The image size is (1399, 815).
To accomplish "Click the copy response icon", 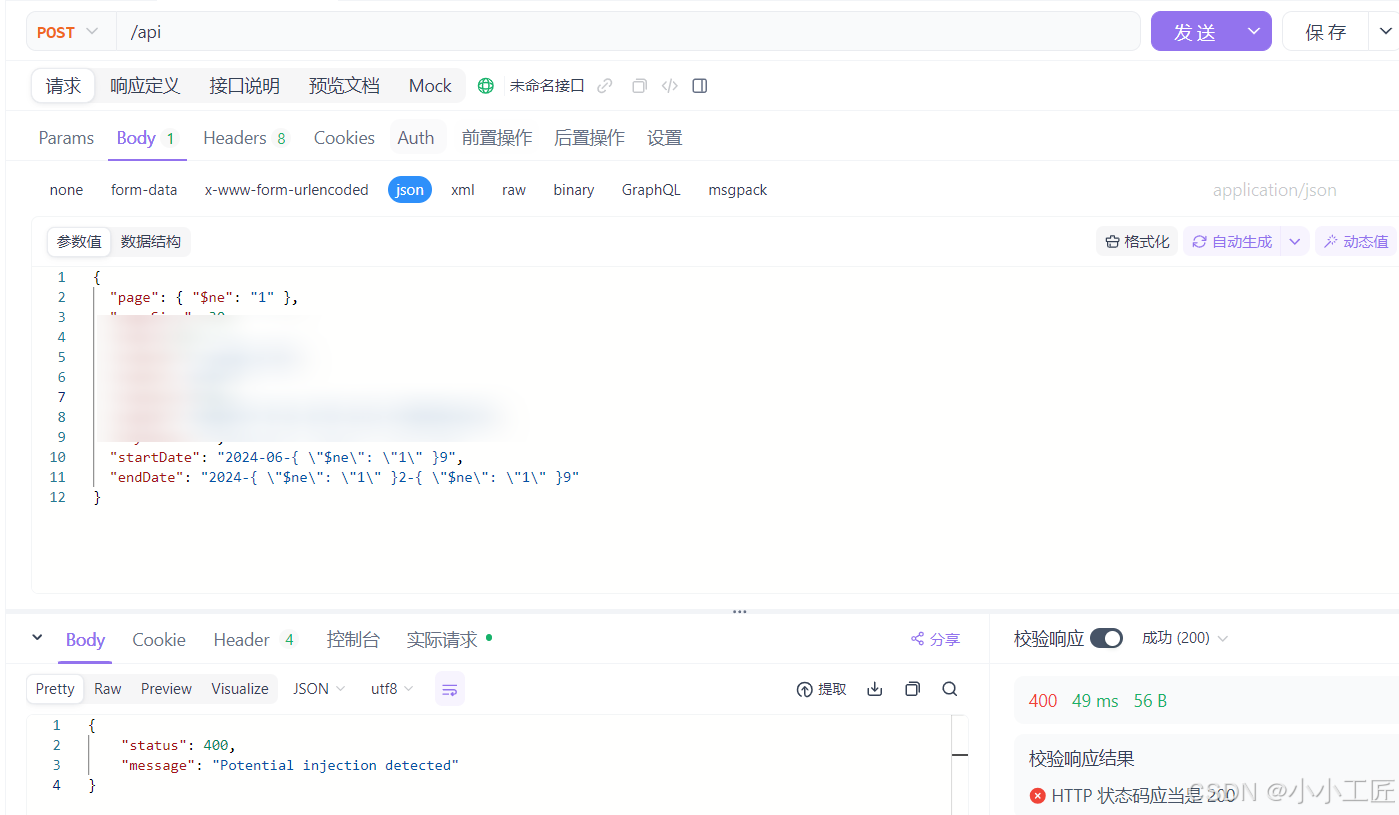I will click(x=912, y=689).
